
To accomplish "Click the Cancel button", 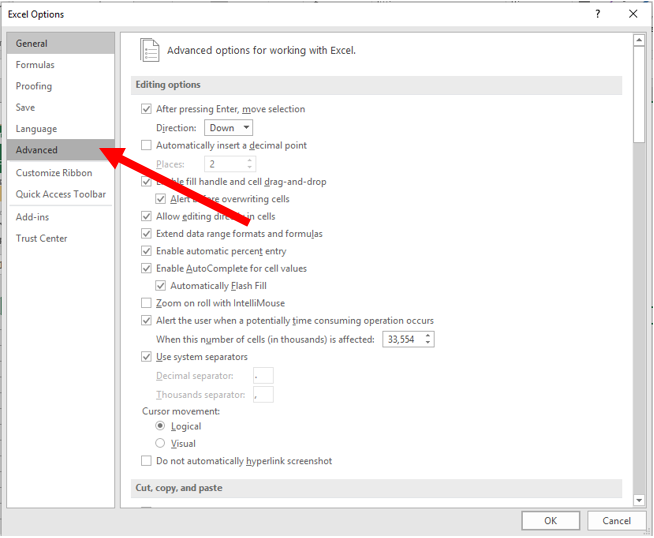I will (616, 520).
